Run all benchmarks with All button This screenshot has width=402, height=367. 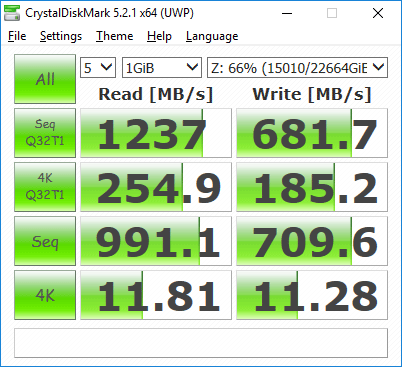[45, 79]
